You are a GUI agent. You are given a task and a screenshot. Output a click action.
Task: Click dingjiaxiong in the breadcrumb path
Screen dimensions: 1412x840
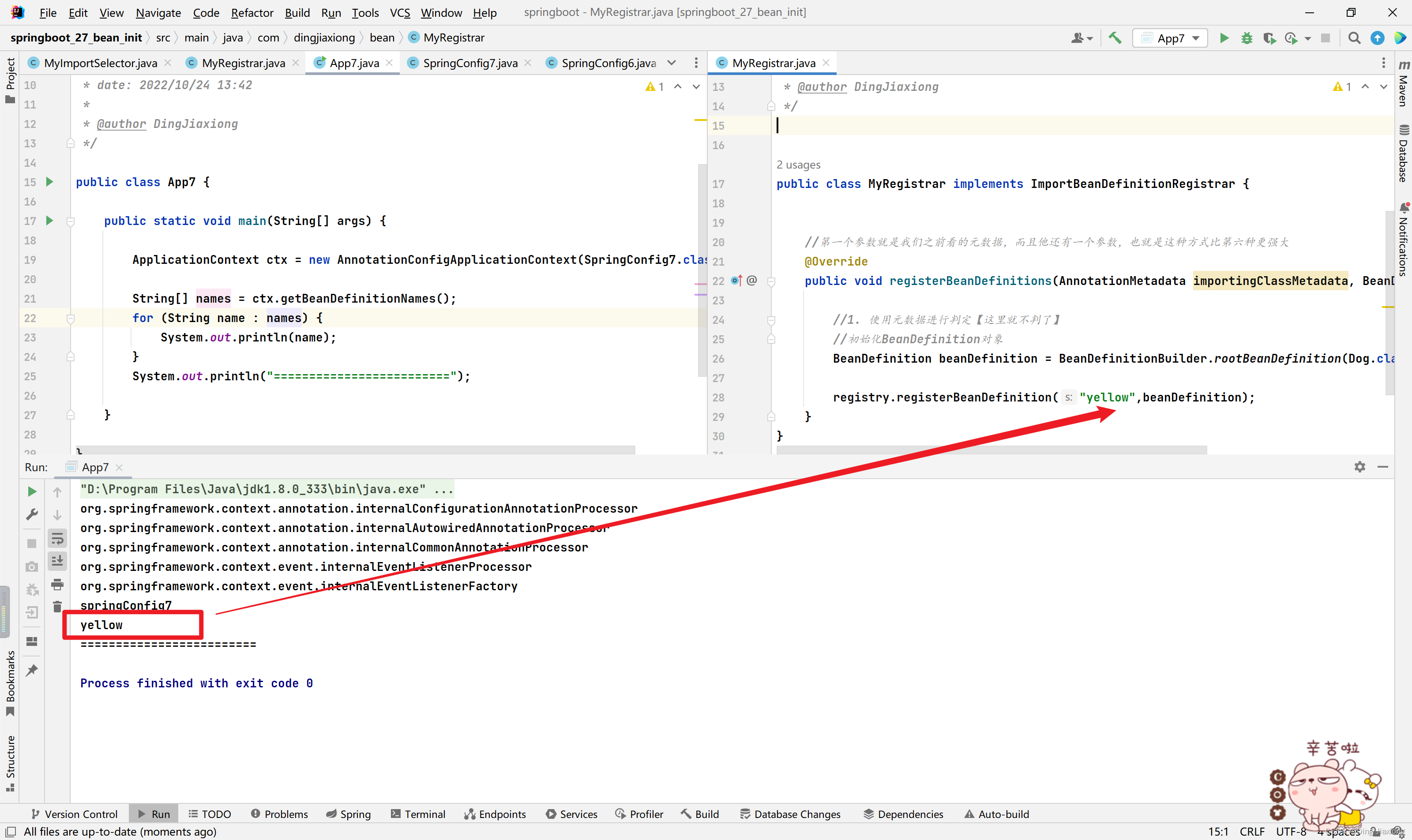click(x=324, y=38)
